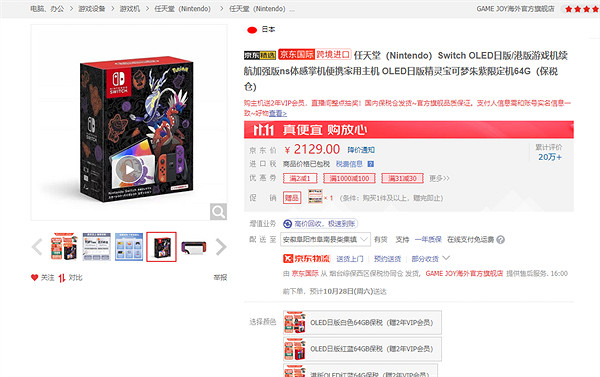The image size is (600, 377).
Task: Claim the 满31减30 coupon
Action: [x=402, y=178]
